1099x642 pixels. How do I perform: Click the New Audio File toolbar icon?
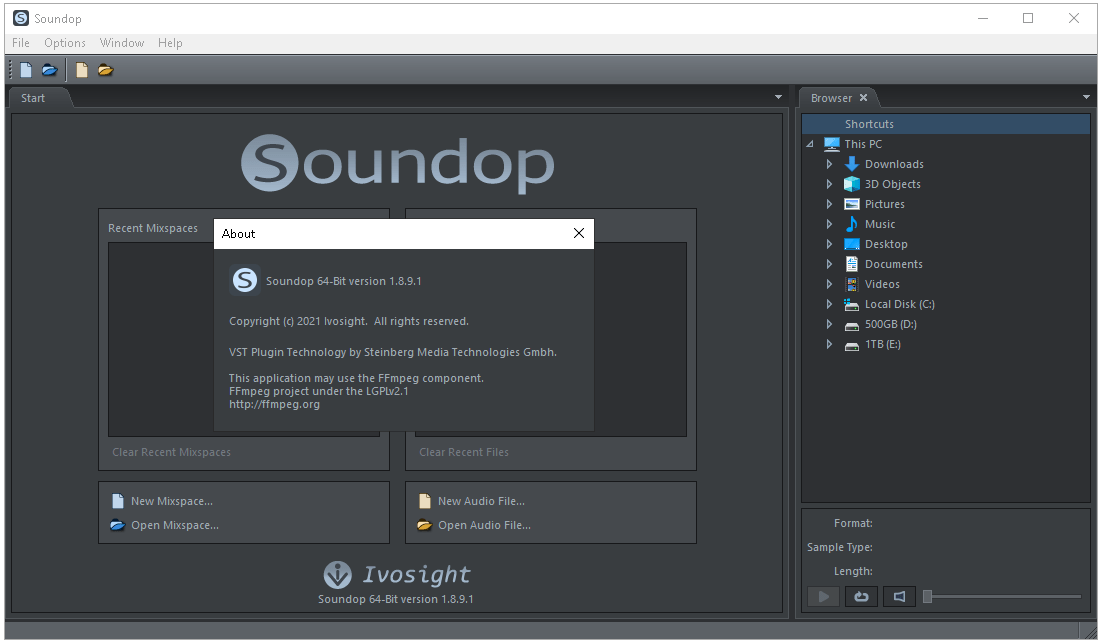coord(82,70)
